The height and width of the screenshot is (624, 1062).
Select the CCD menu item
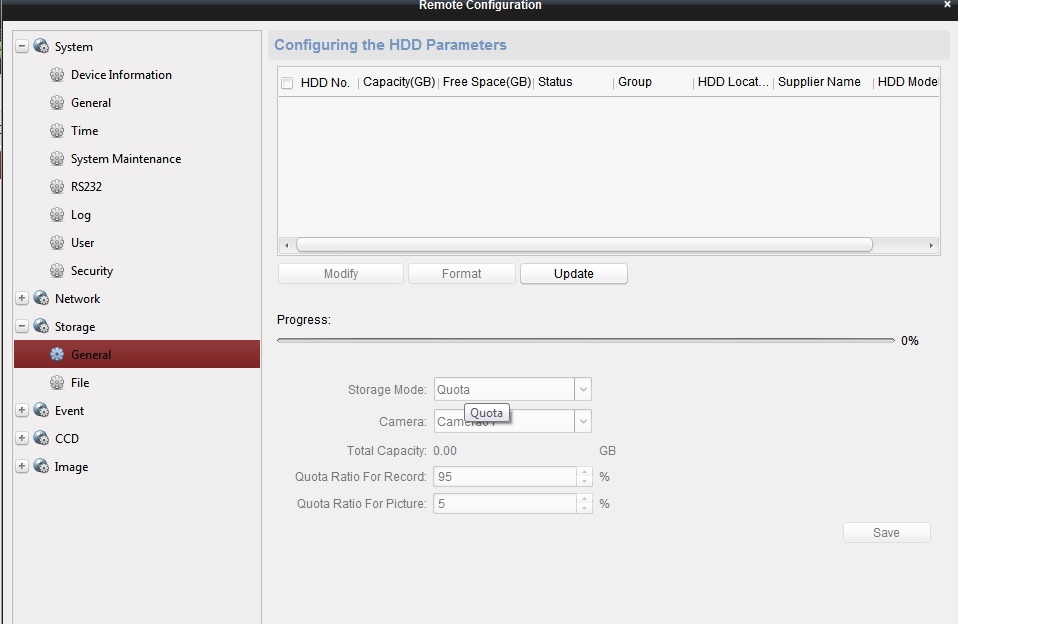point(67,439)
